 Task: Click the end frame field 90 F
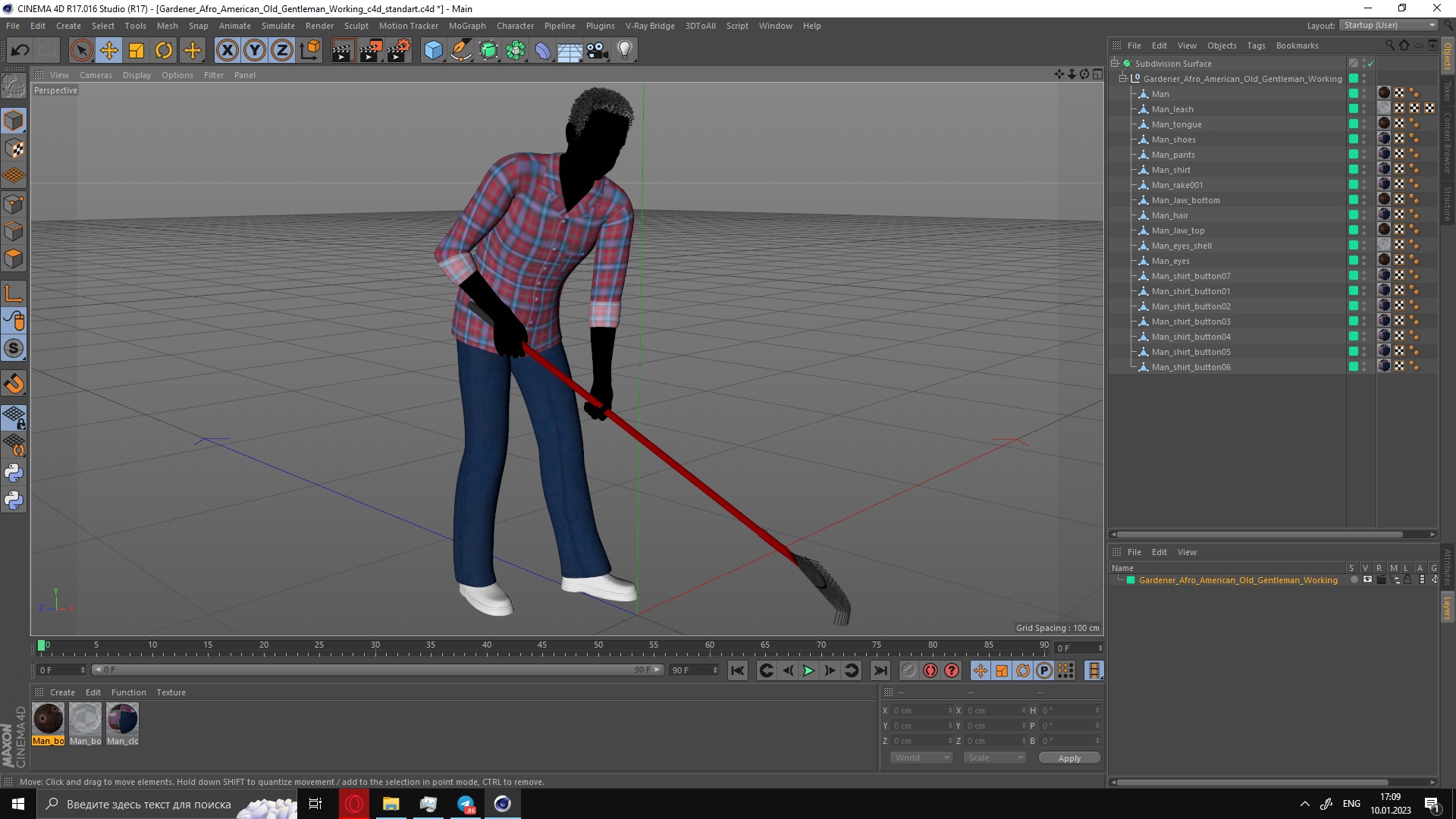click(x=694, y=670)
